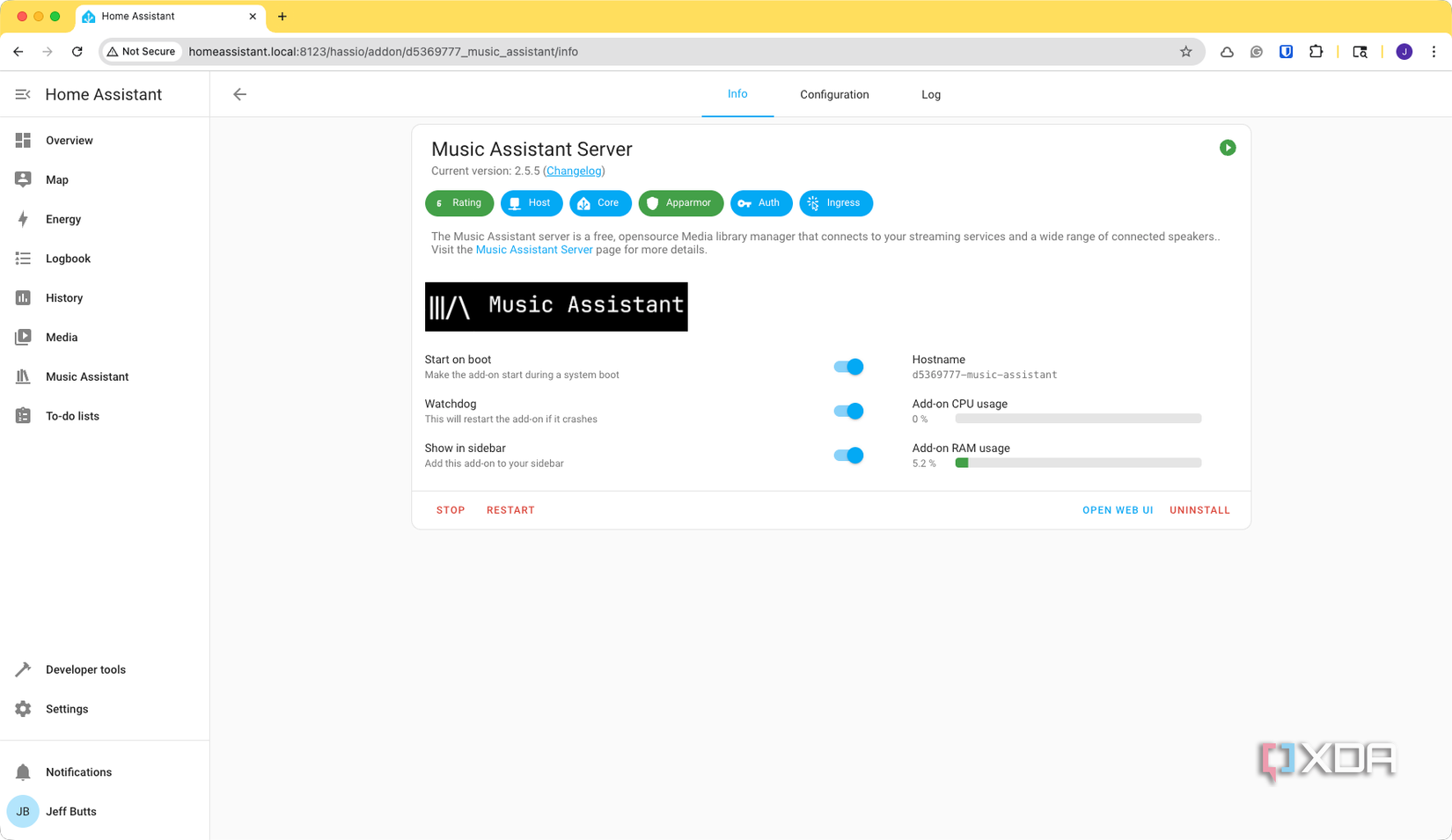
Task: Collapse the Home Assistant sidebar
Action: click(x=22, y=94)
